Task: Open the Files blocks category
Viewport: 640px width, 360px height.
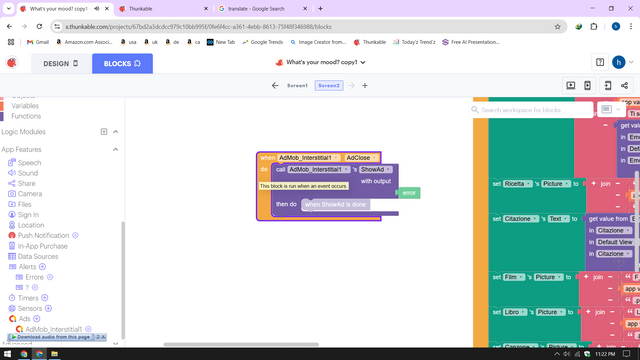Action: tap(20, 204)
